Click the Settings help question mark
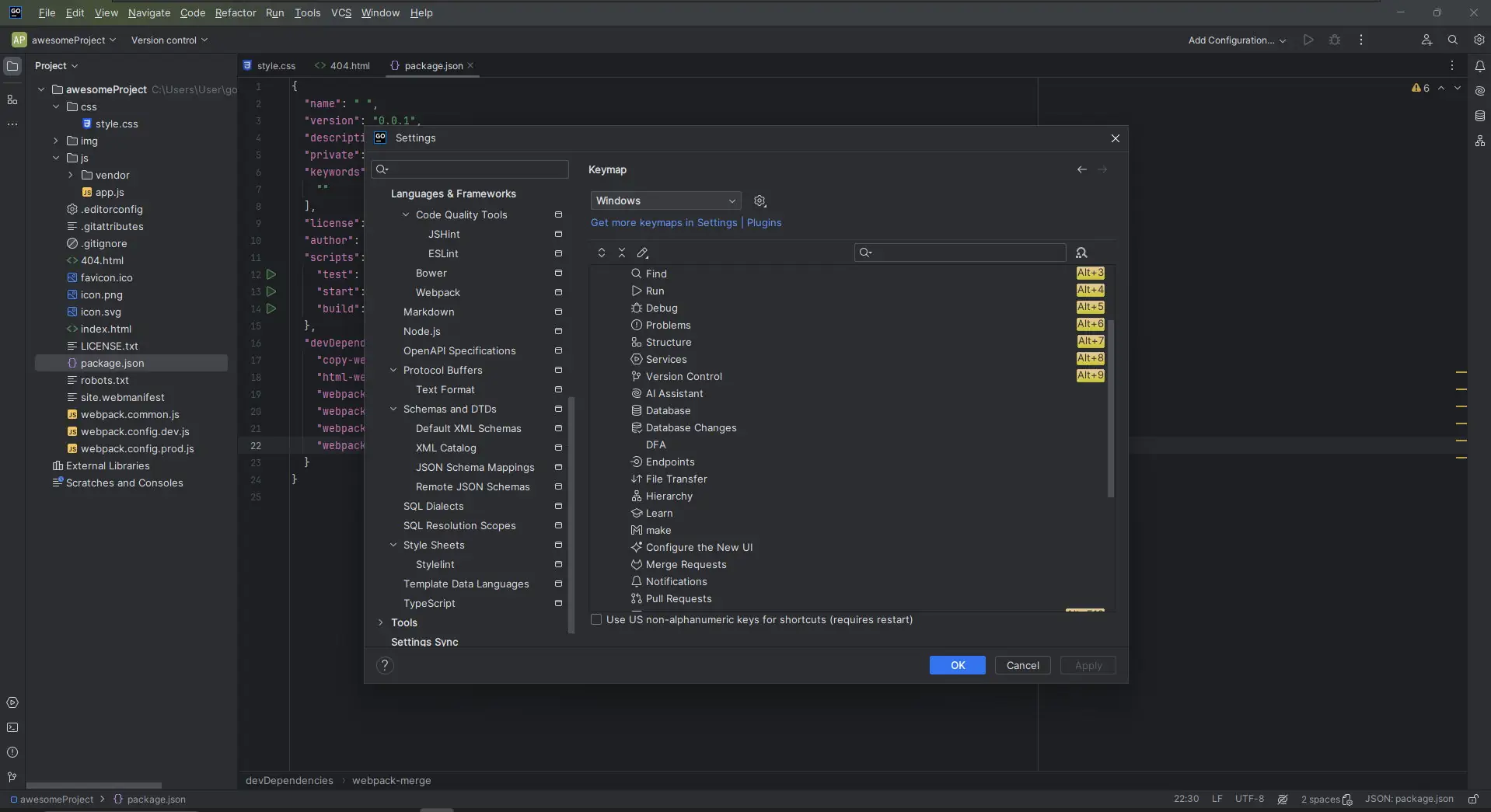The image size is (1491, 812). coord(384,666)
